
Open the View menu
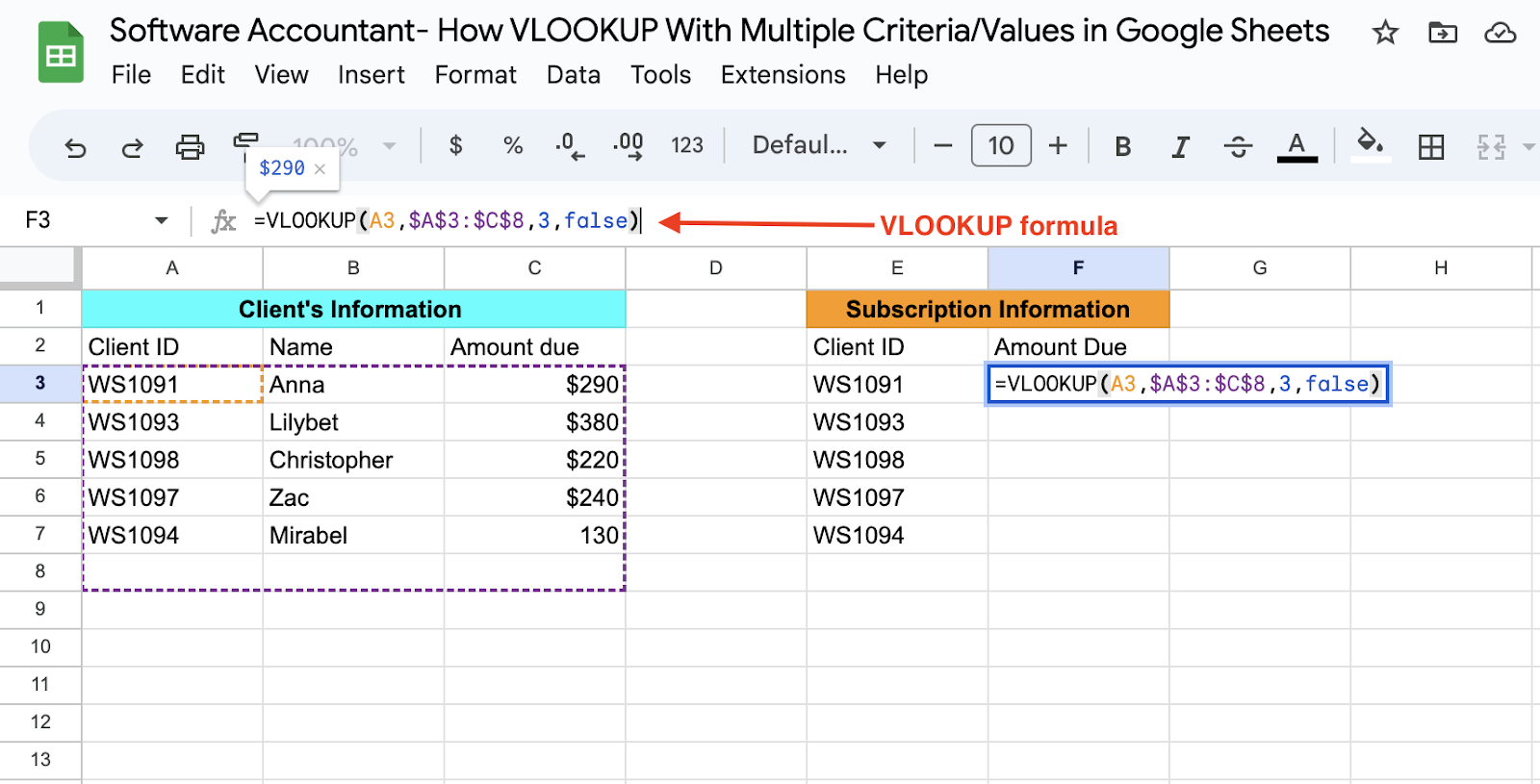click(x=281, y=75)
